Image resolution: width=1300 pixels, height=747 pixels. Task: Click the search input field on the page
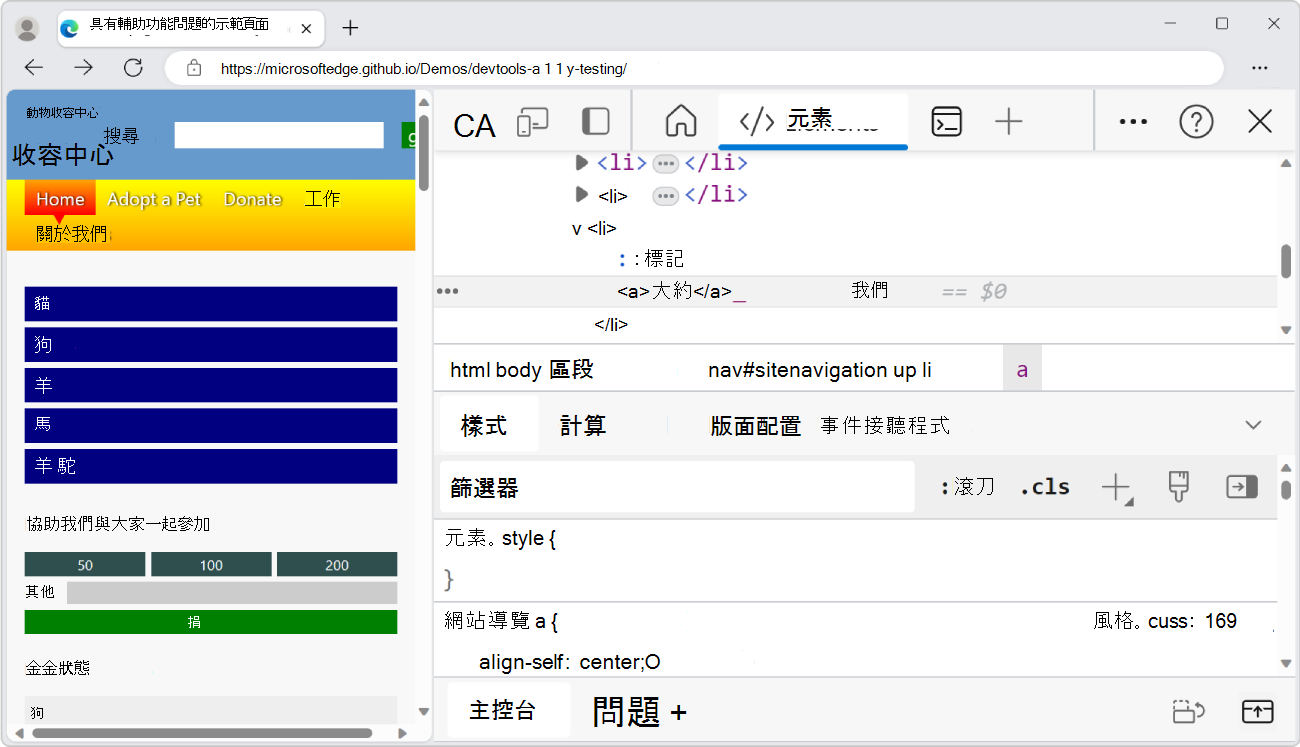(278, 134)
